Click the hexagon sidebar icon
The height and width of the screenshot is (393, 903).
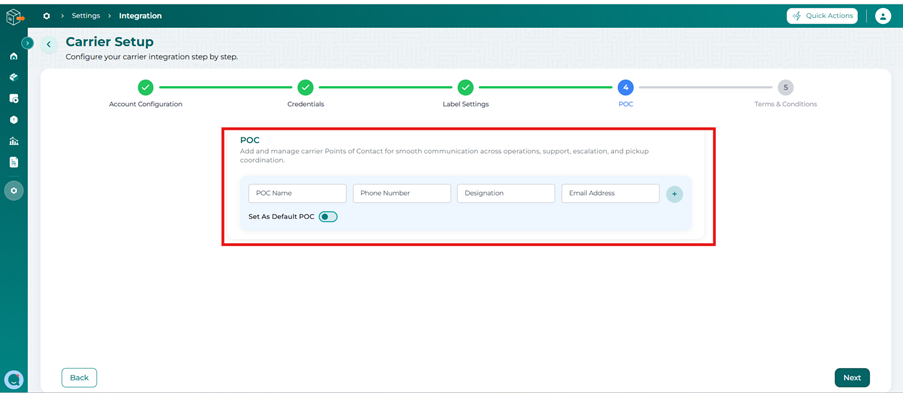pos(14,120)
